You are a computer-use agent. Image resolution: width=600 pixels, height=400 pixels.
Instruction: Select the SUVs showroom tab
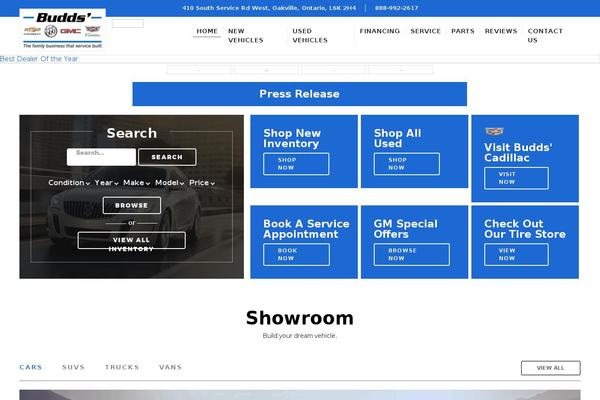[73, 367]
